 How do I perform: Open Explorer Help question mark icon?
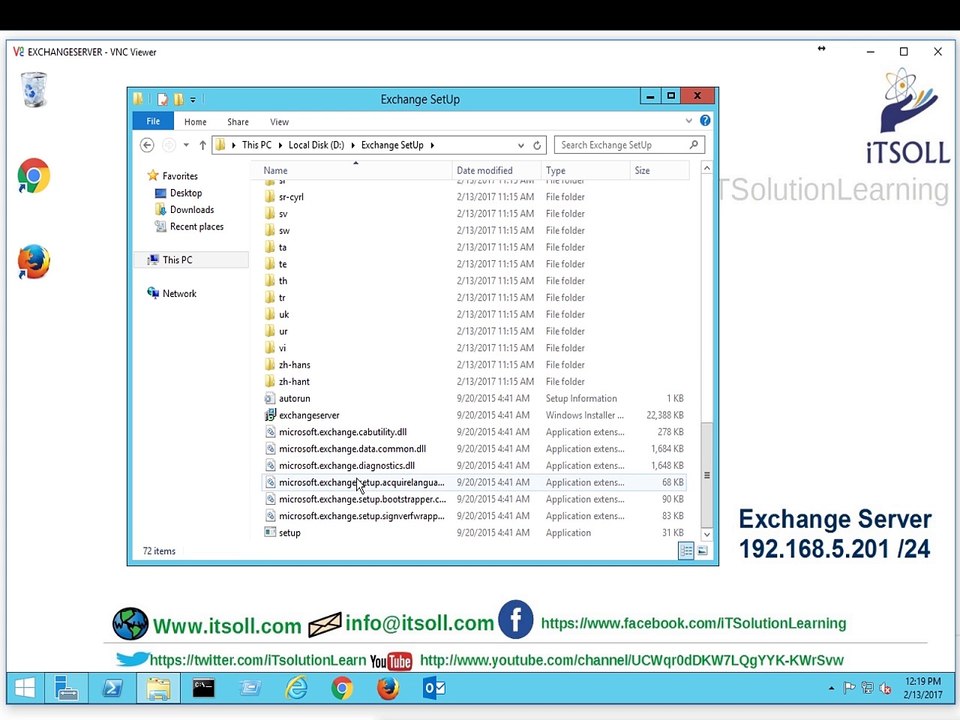click(x=705, y=121)
